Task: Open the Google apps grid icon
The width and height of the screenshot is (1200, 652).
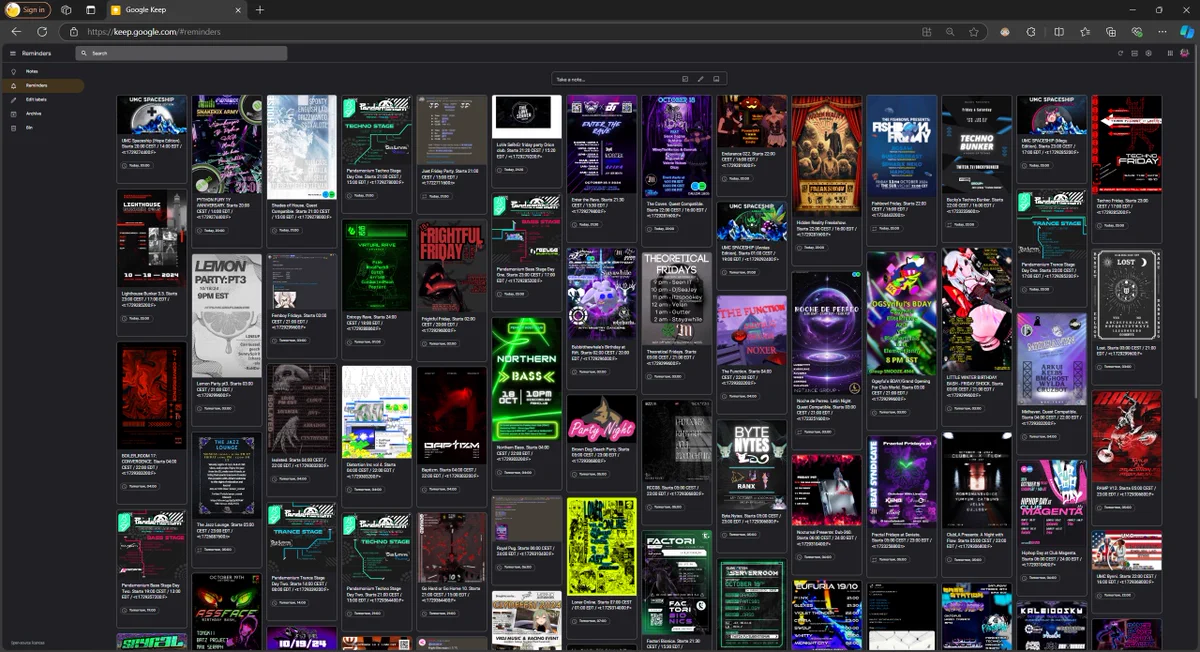Action: click(x=1171, y=53)
